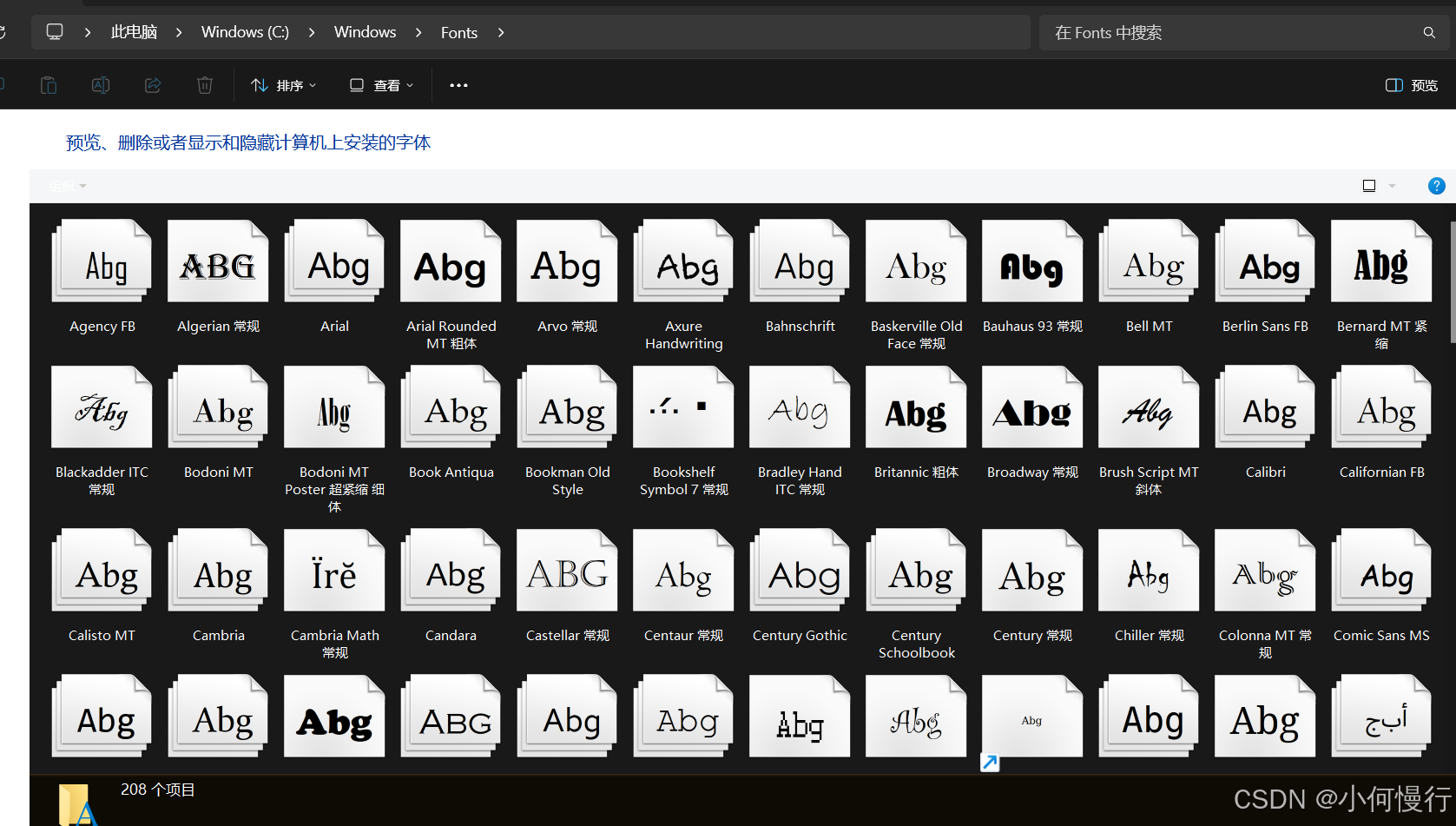The height and width of the screenshot is (826, 1456).
Task: Select Baskerville Old Face font icon
Action: click(x=916, y=261)
